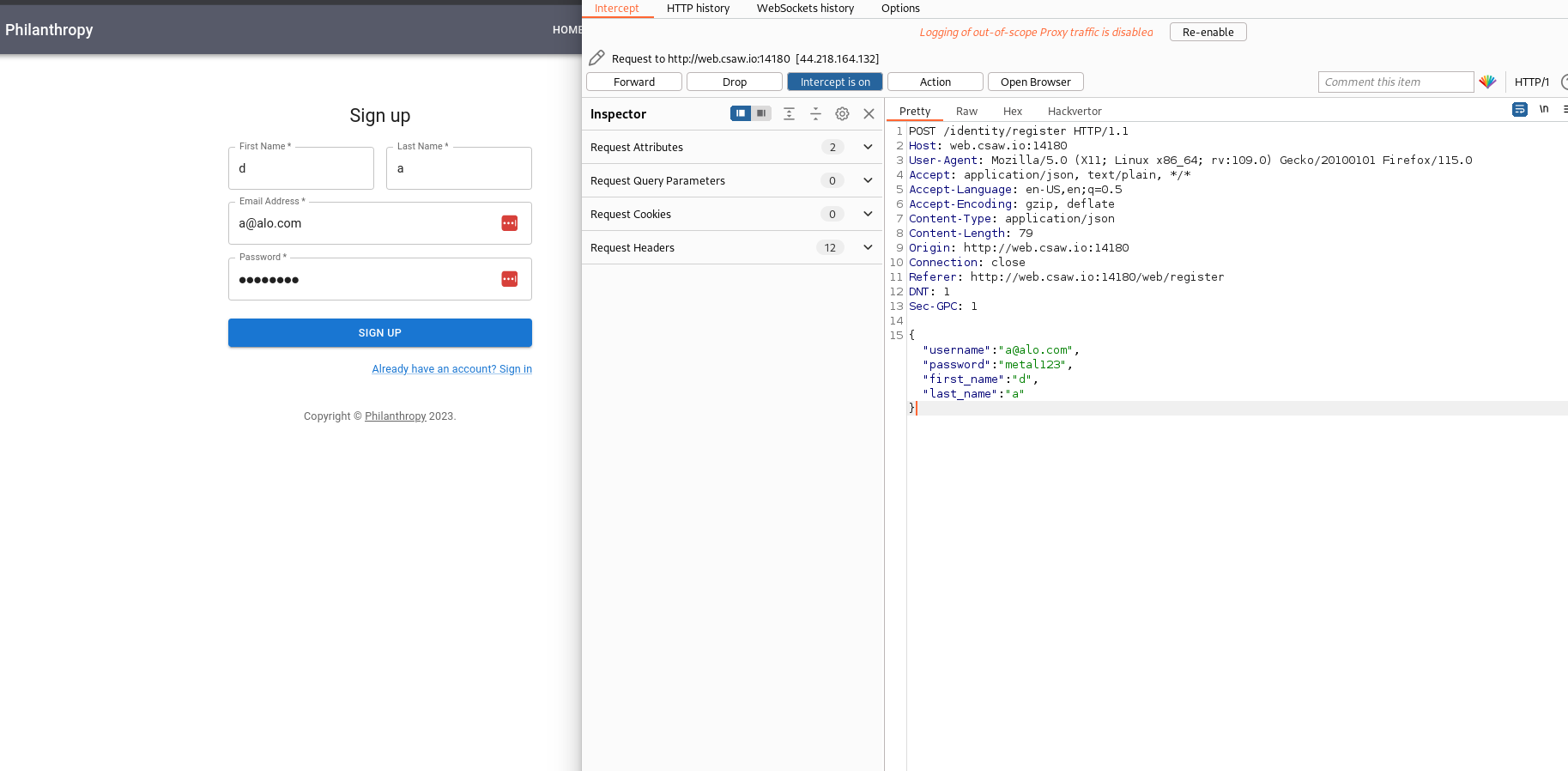Toggle the Intercept is on button
Image resolution: width=1568 pixels, height=771 pixels.
point(835,82)
